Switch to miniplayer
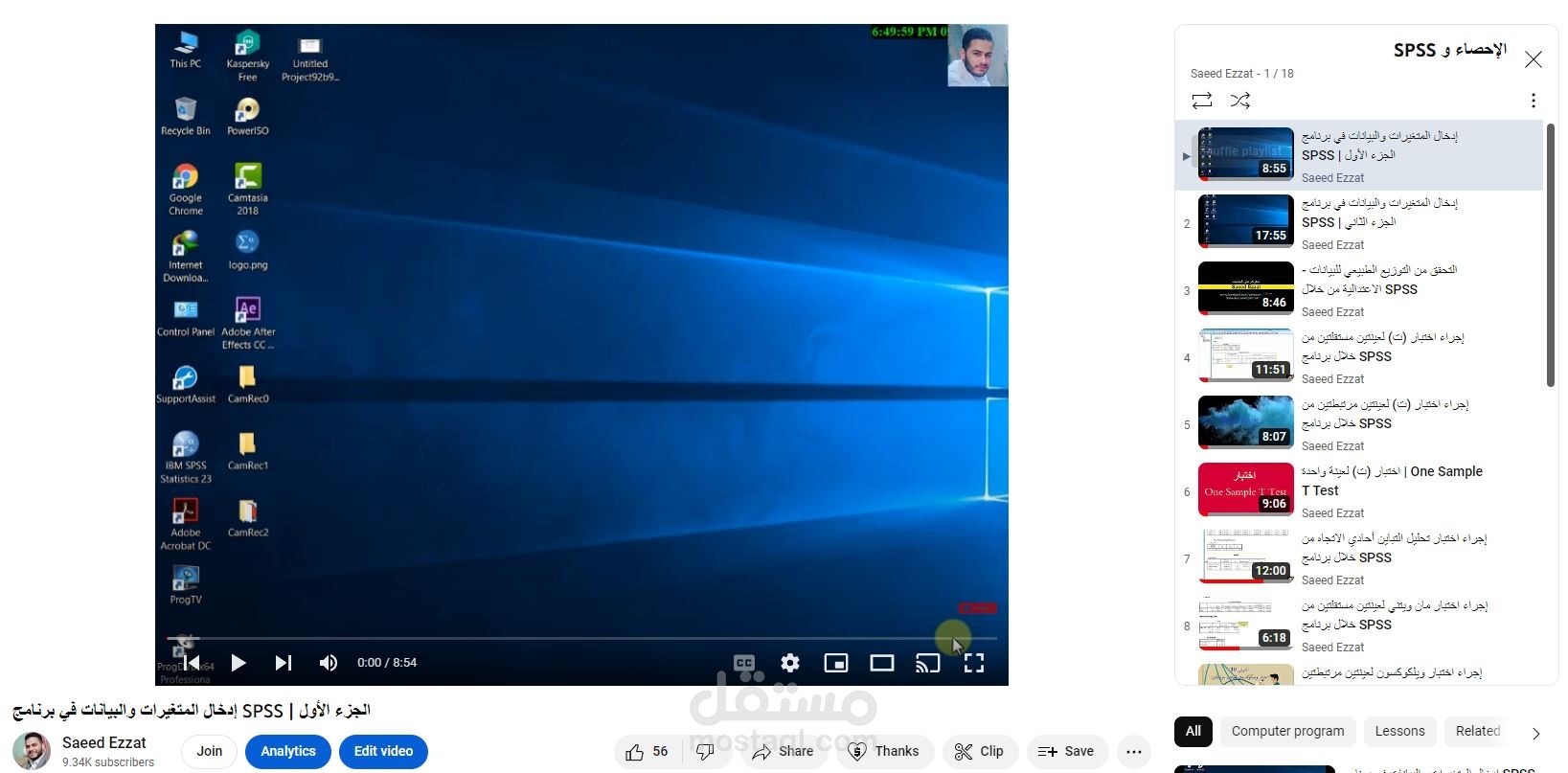Screen dimensions: 1568x773 coord(836,663)
